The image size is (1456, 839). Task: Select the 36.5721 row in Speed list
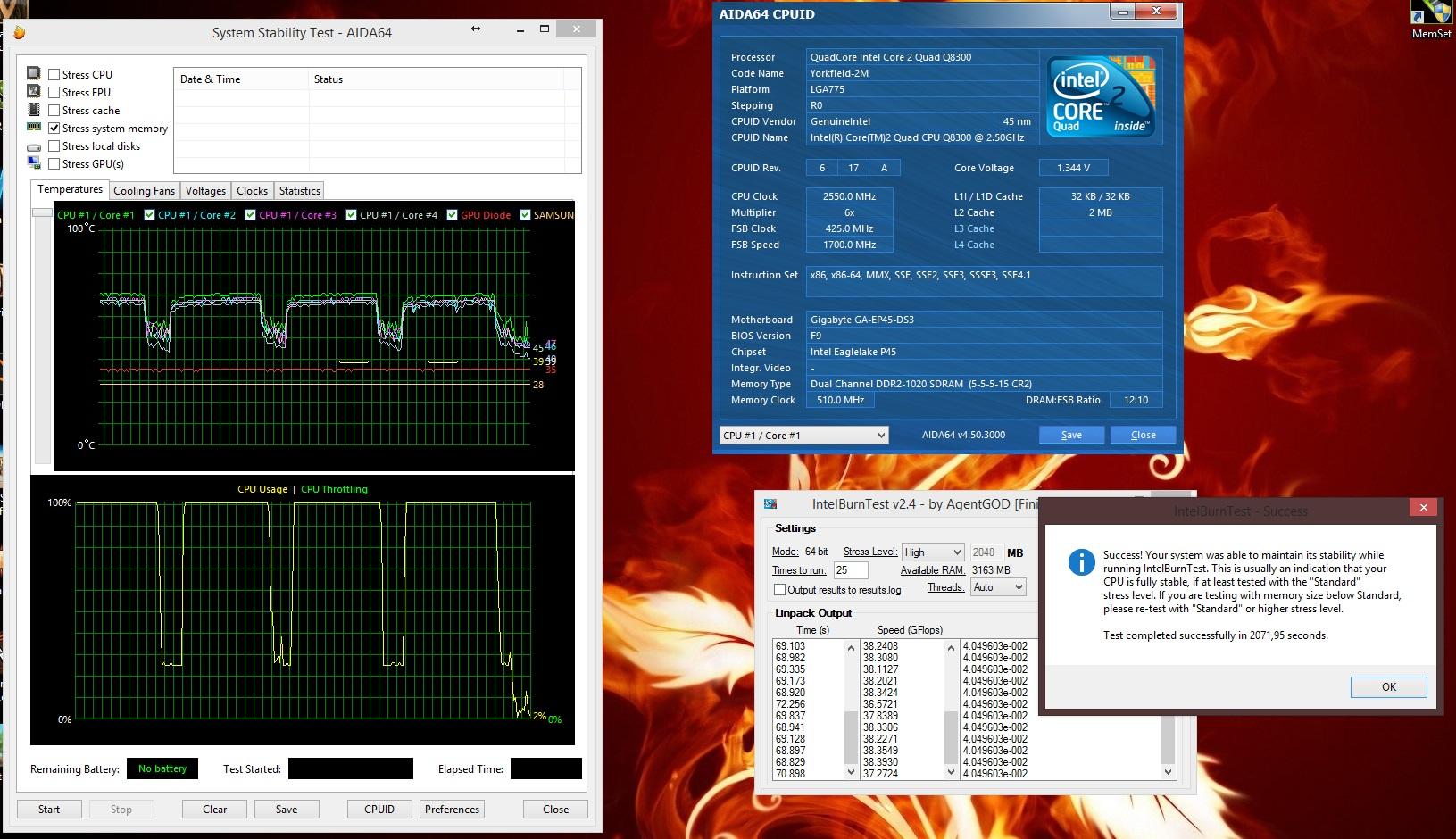click(880, 704)
